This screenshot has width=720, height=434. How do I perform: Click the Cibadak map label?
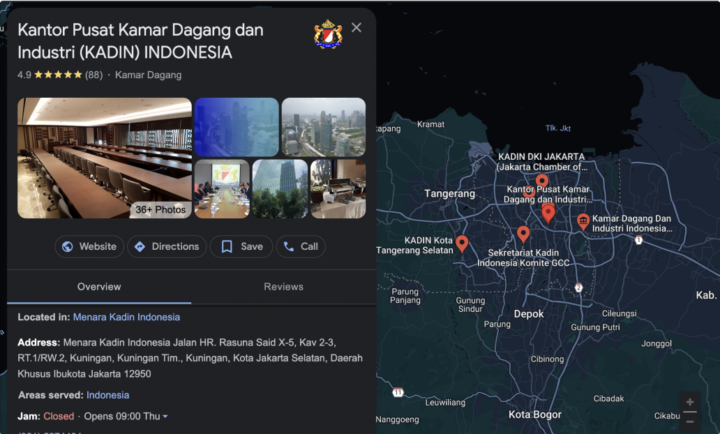(x=608, y=398)
